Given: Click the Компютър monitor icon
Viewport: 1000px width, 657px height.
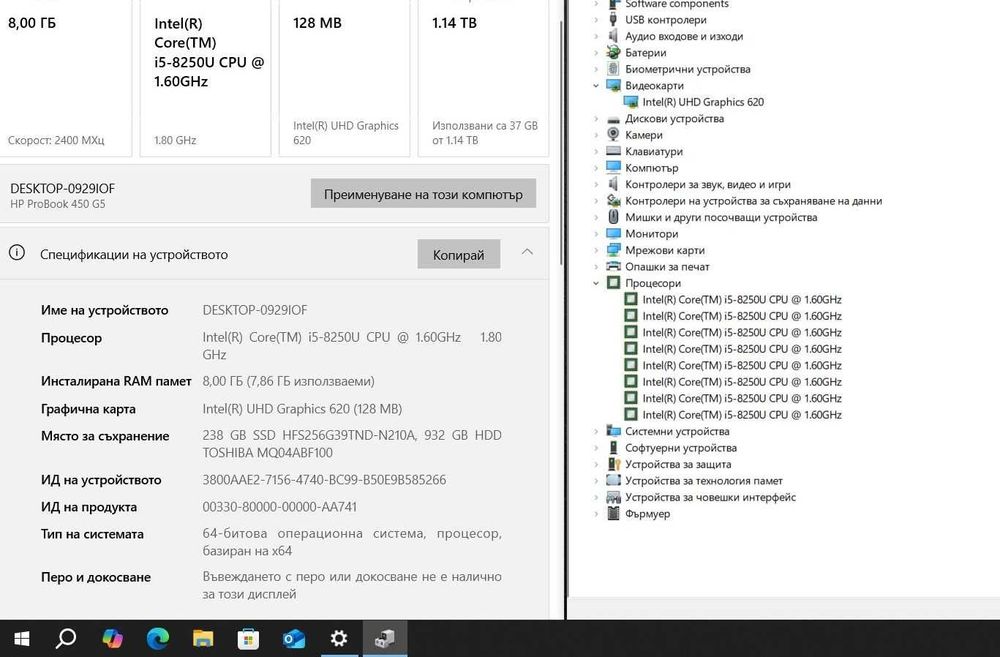Looking at the screenshot, I should point(614,168).
